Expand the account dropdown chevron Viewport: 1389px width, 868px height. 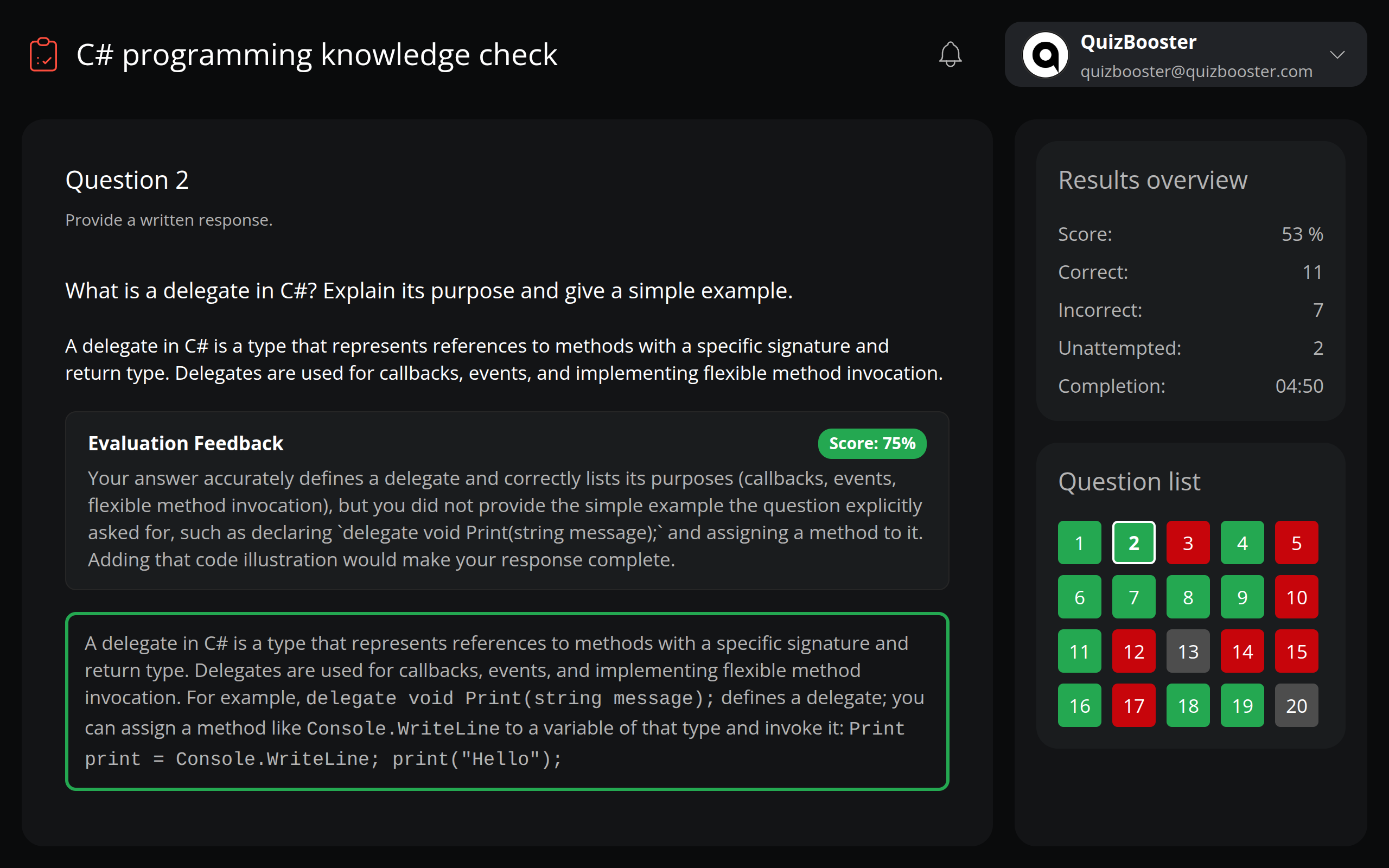click(x=1337, y=55)
